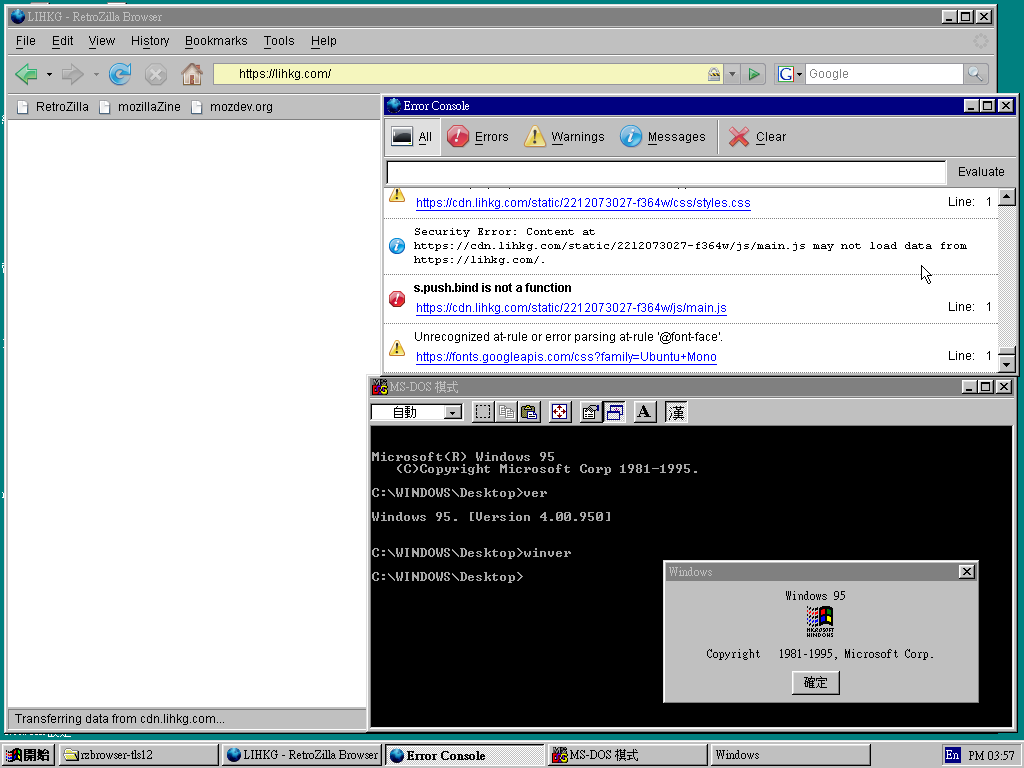
Task: Open the Back history dropdown arrow
Action: [49, 74]
